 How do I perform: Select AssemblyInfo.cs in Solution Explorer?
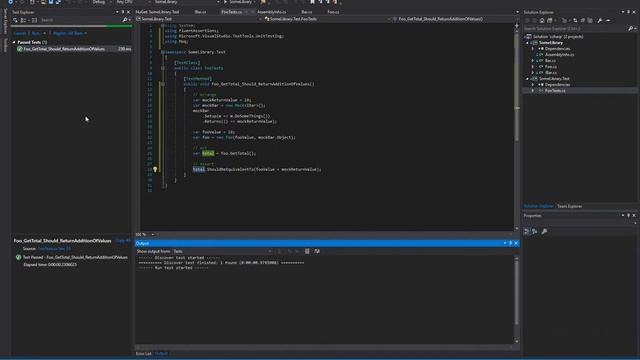(560, 55)
